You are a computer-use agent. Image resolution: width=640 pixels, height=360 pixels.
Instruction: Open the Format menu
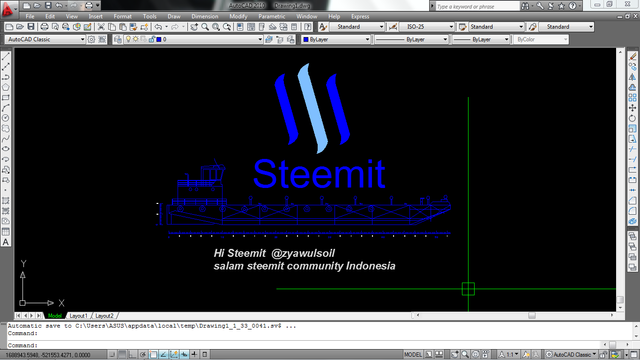122,17
